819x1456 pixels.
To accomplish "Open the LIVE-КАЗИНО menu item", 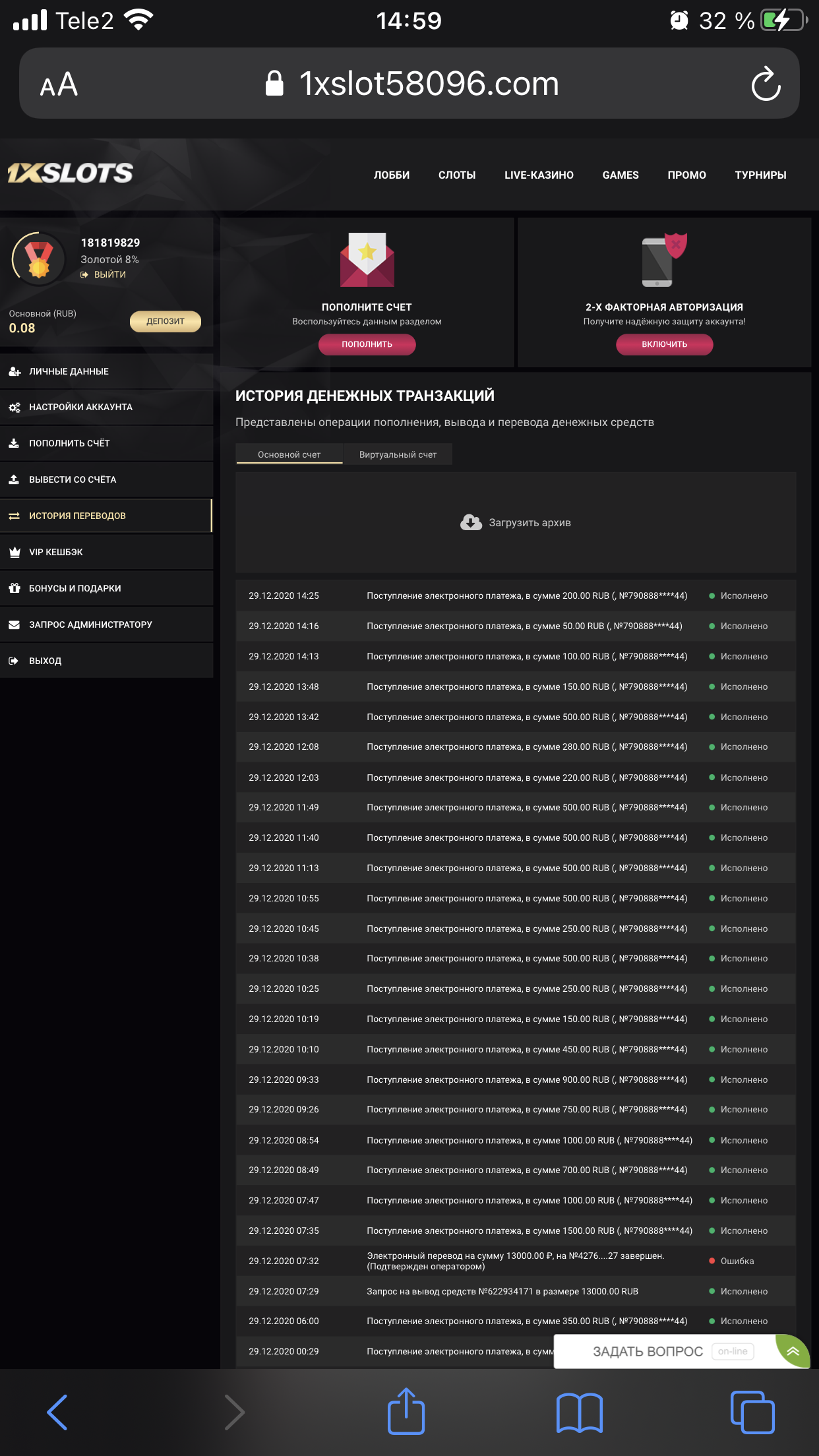I will 539,175.
